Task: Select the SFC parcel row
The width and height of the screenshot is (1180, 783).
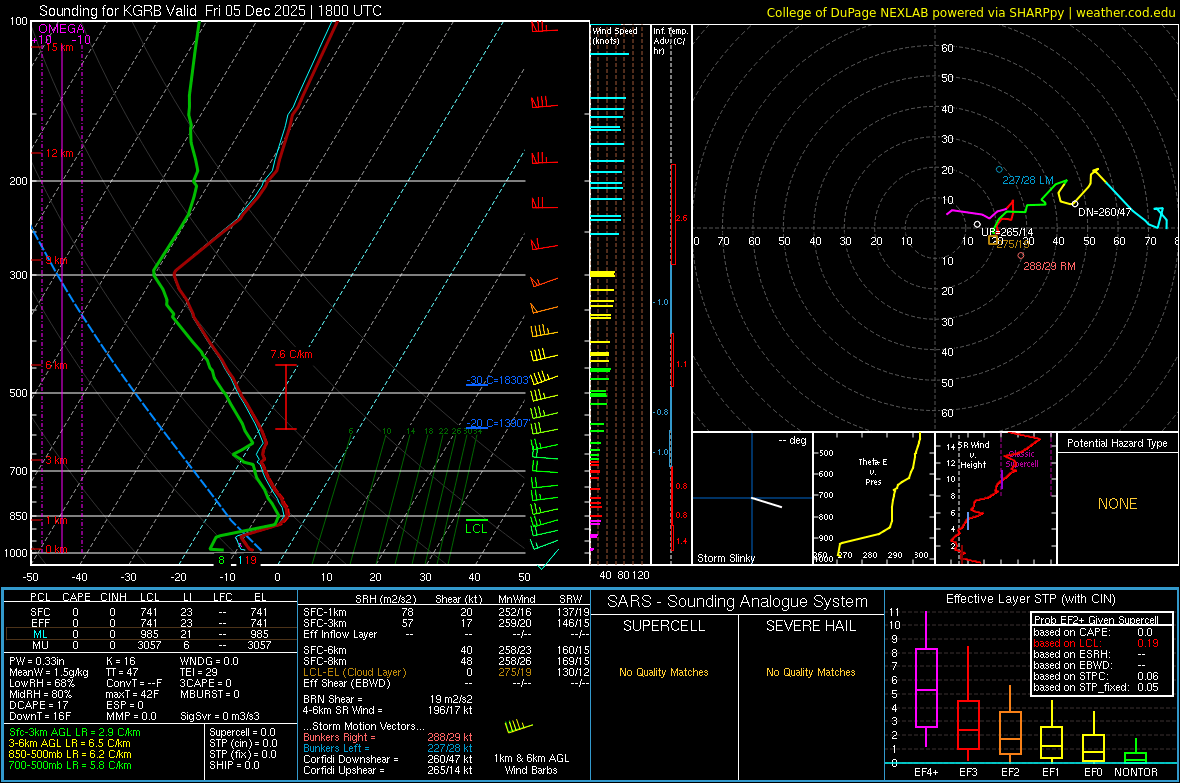Action: pyautogui.click(x=150, y=612)
